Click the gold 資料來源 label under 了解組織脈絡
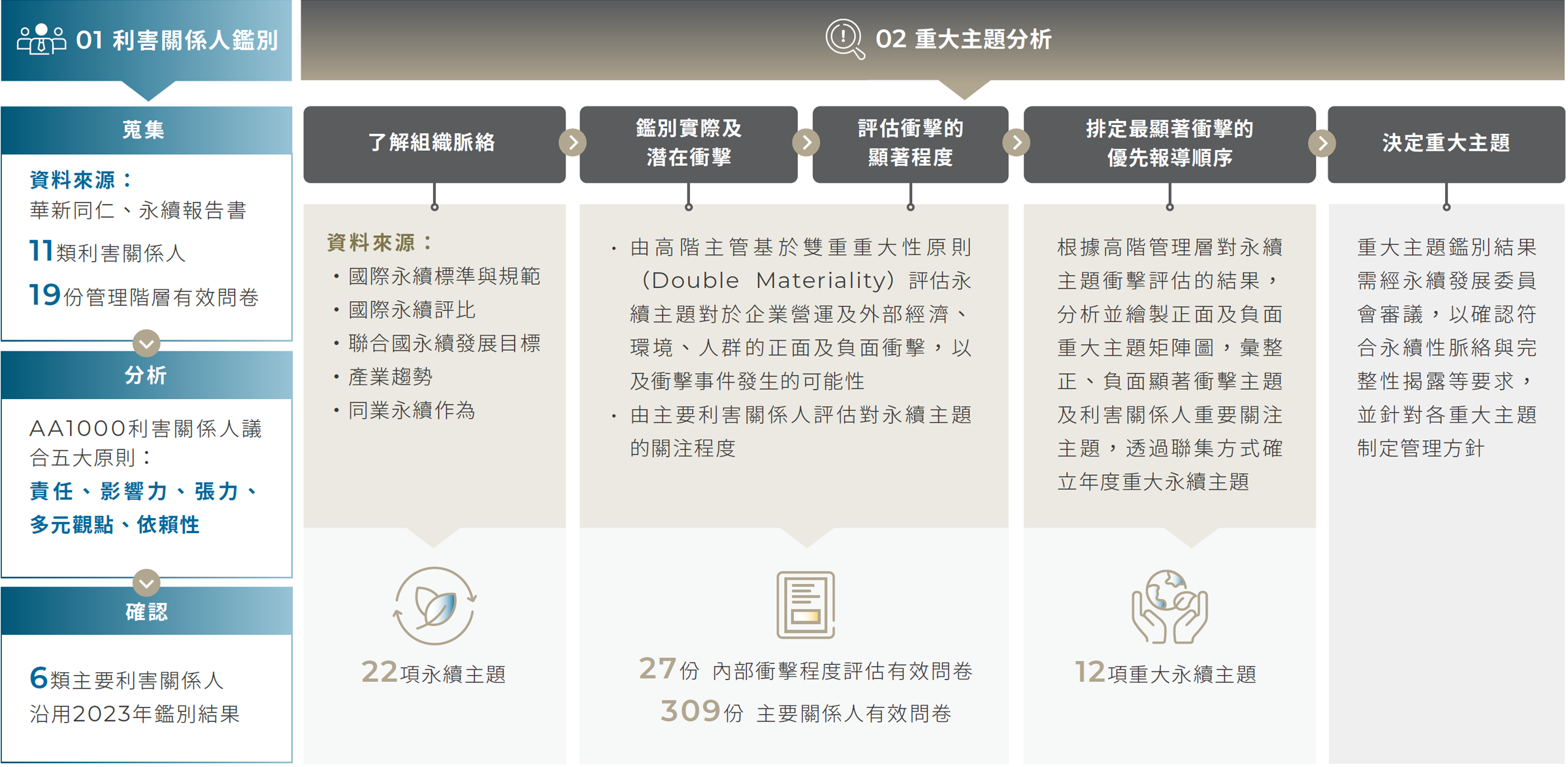Image resolution: width=1568 pixels, height=767 pixels. (x=380, y=243)
